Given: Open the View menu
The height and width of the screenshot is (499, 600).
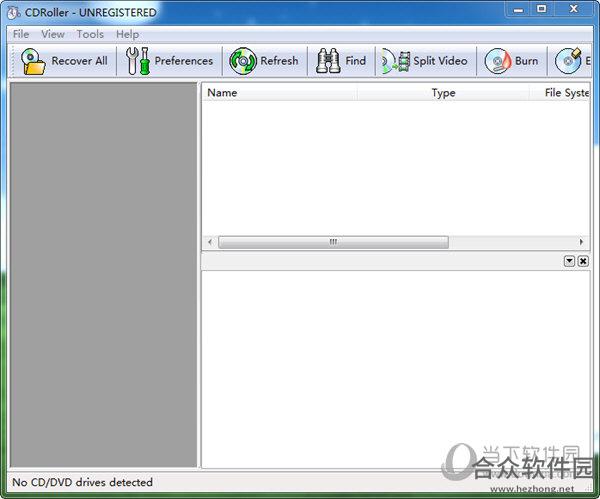Looking at the screenshot, I should (x=53, y=34).
